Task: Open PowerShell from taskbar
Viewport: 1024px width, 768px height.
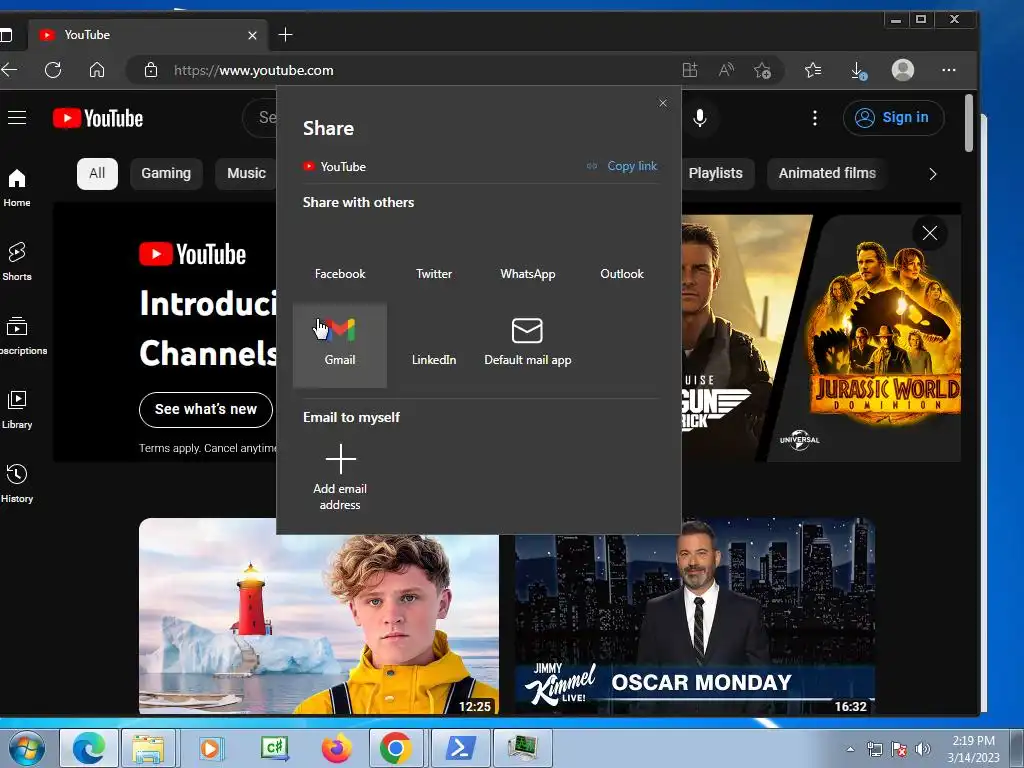Action: pyautogui.click(x=460, y=748)
